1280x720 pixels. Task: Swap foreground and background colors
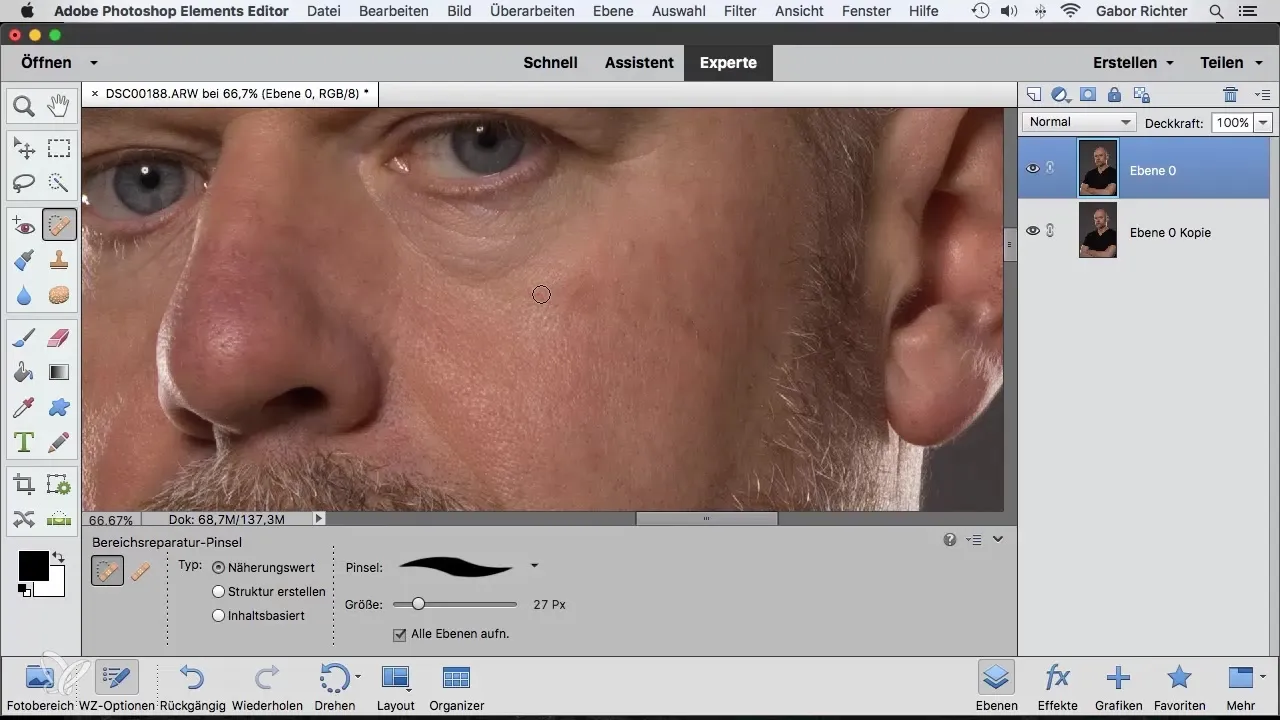coord(58,557)
